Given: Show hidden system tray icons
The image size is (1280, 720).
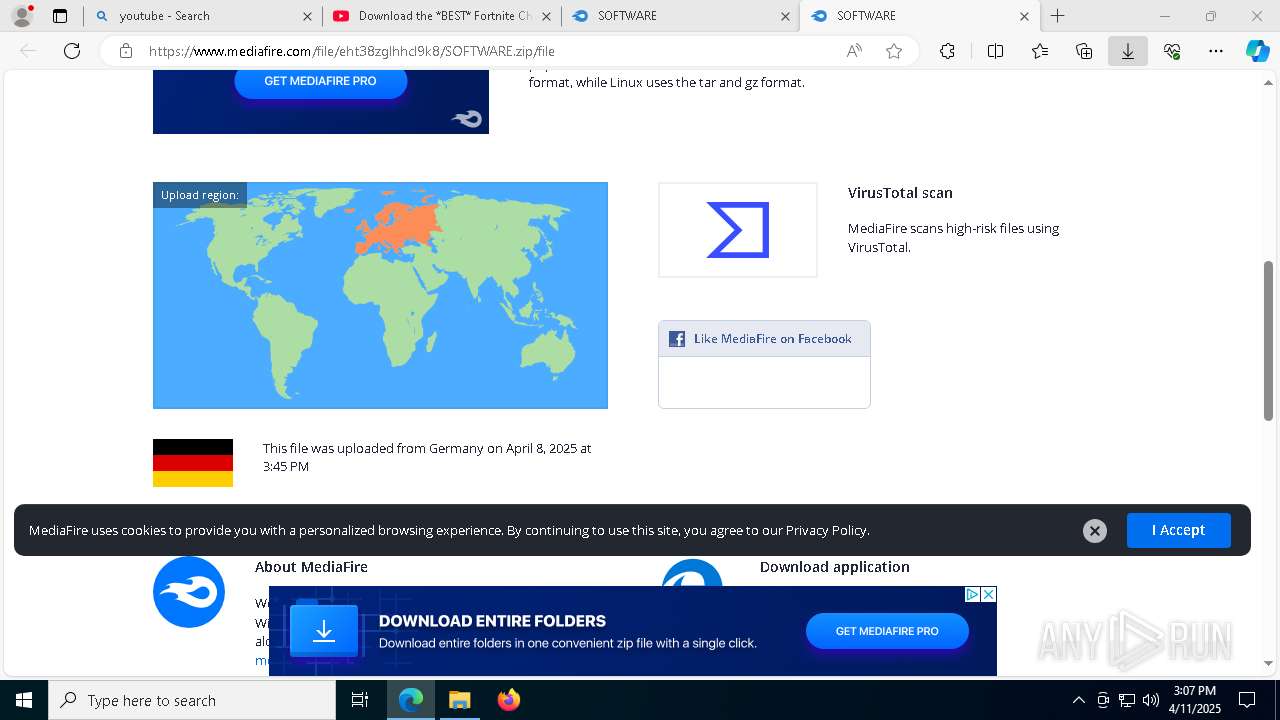Looking at the screenshot, I should click(1078, 700).
